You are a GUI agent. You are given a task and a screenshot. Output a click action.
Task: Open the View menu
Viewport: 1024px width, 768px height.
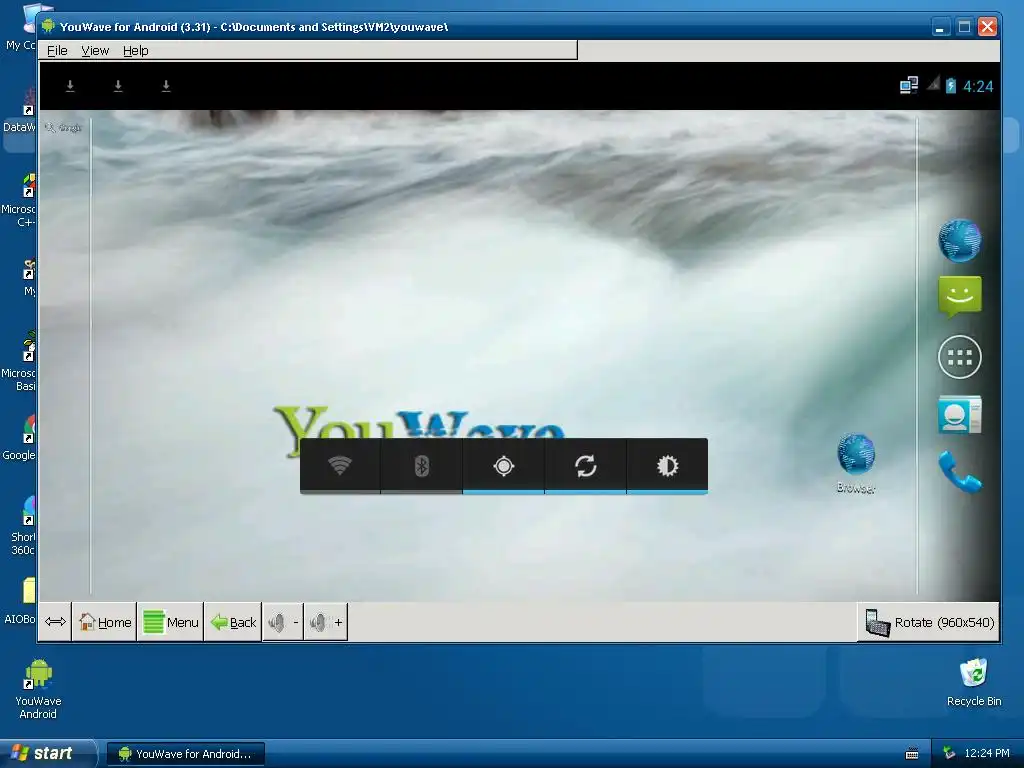(x=95, y=50)
